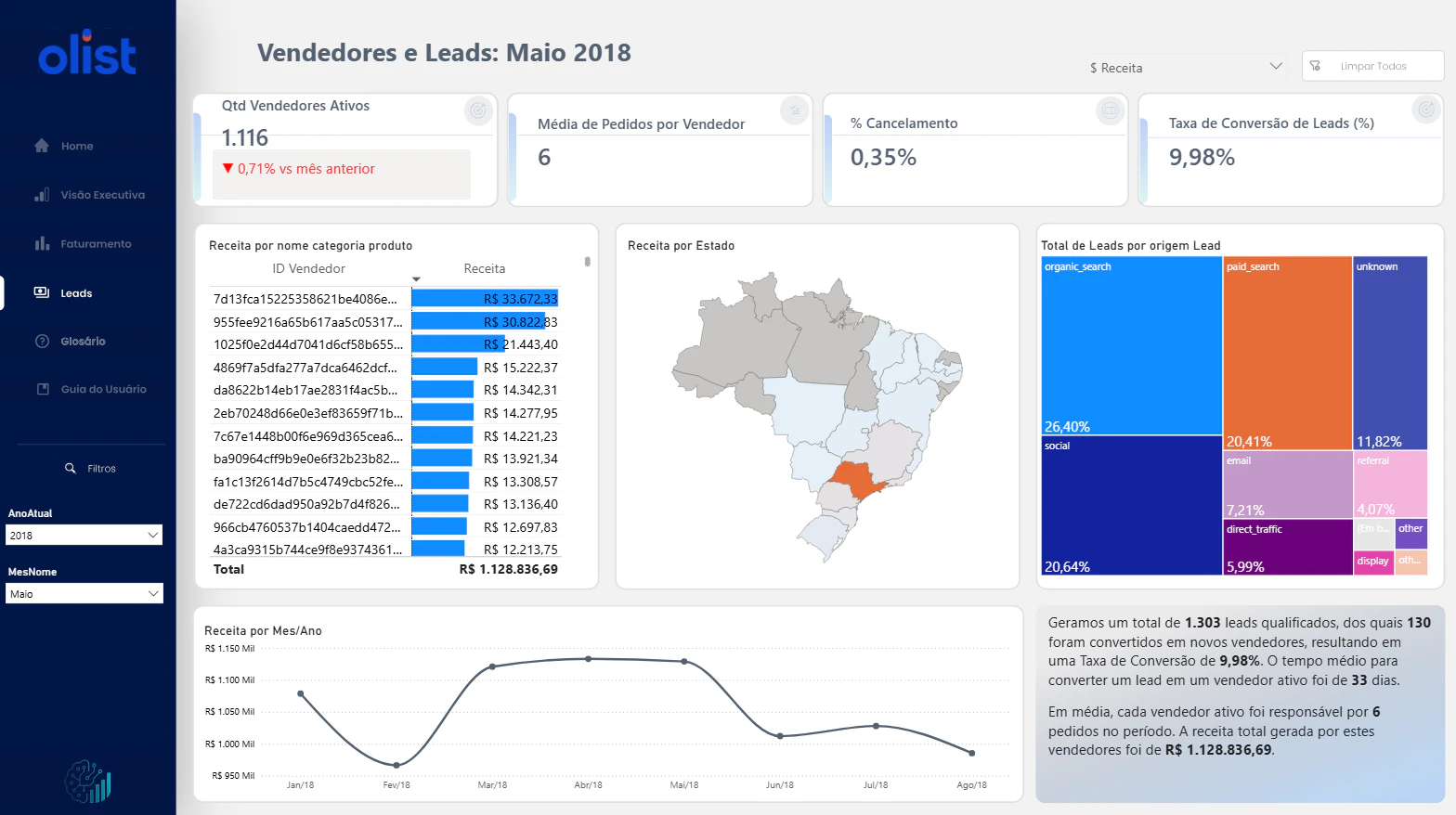Expand the $ Receita metric dropdown
This screenshot has height=815, width=1456.
1187,67
